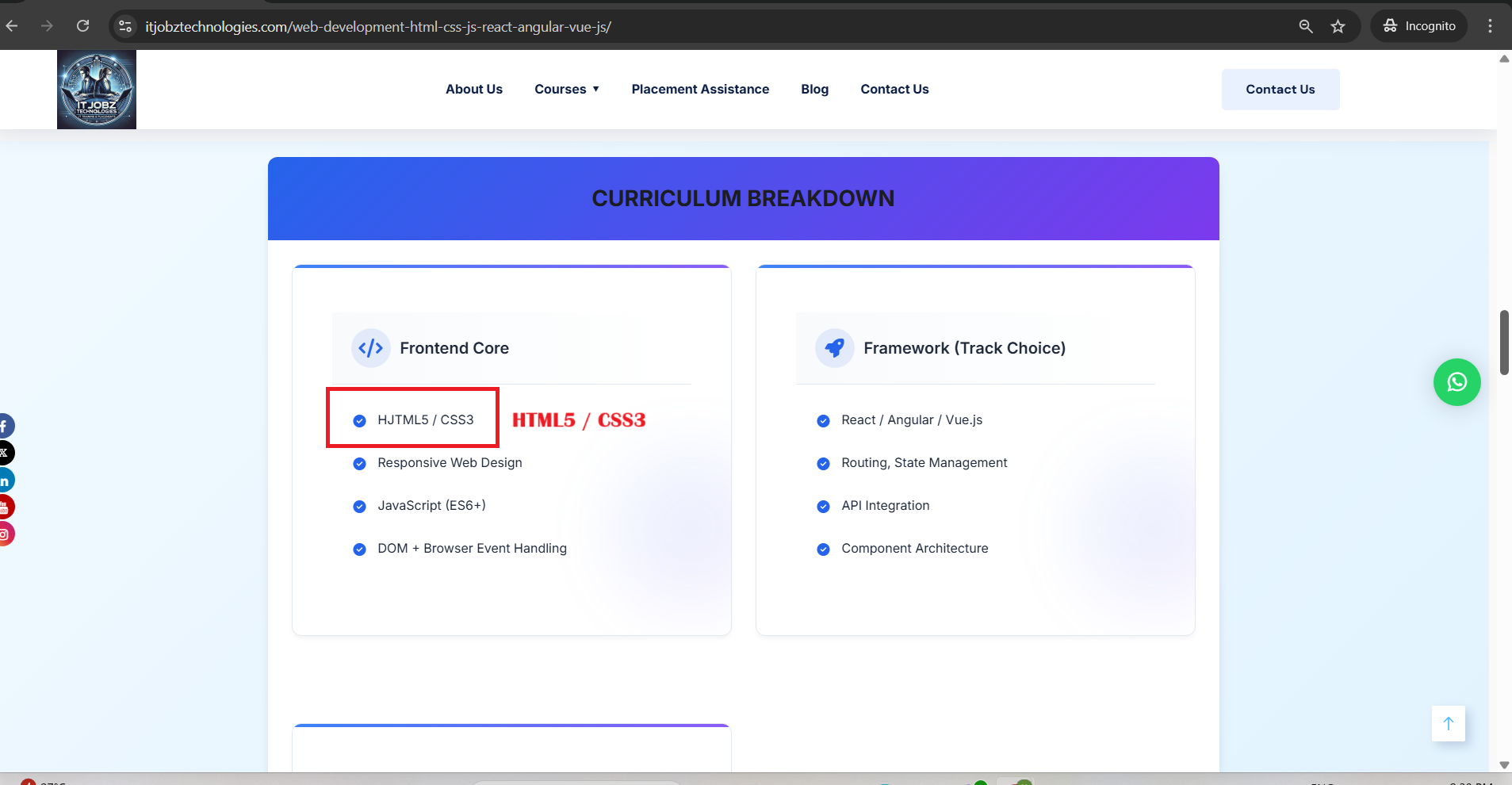Click the WhatsApp chat floating icon
1512x785 pixels.
coord(1456,382)
